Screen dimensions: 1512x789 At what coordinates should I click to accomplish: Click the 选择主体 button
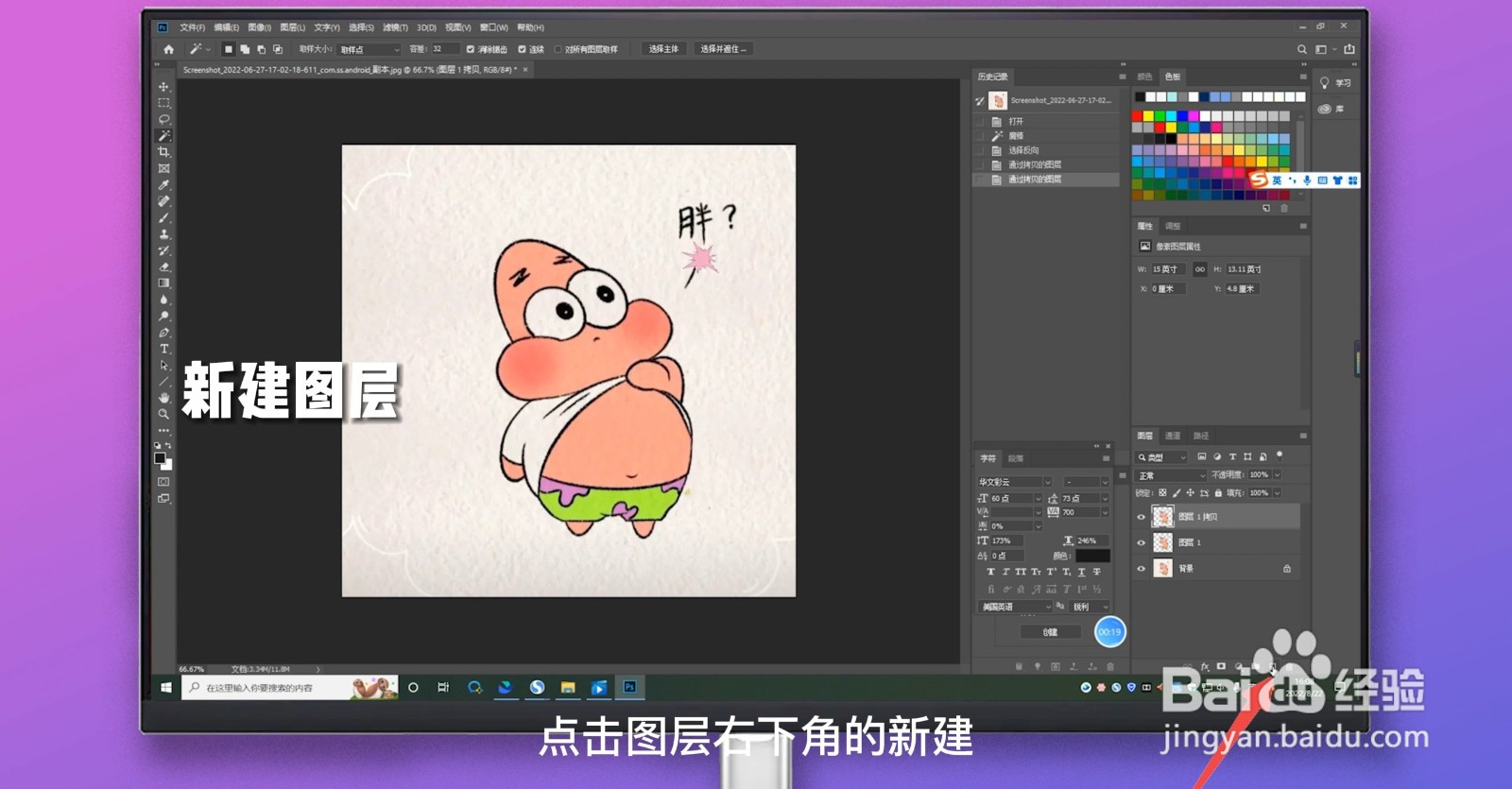pyautogui.click(x=663, y=49)
